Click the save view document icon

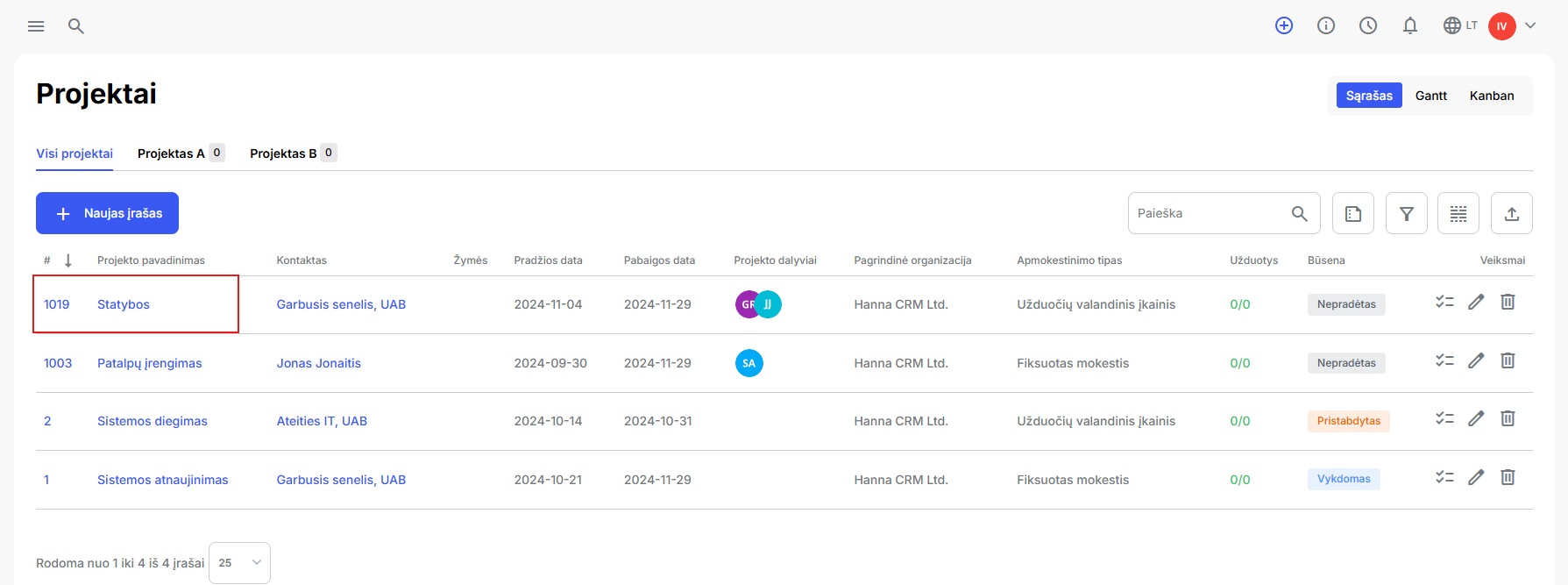[1353, 213]
